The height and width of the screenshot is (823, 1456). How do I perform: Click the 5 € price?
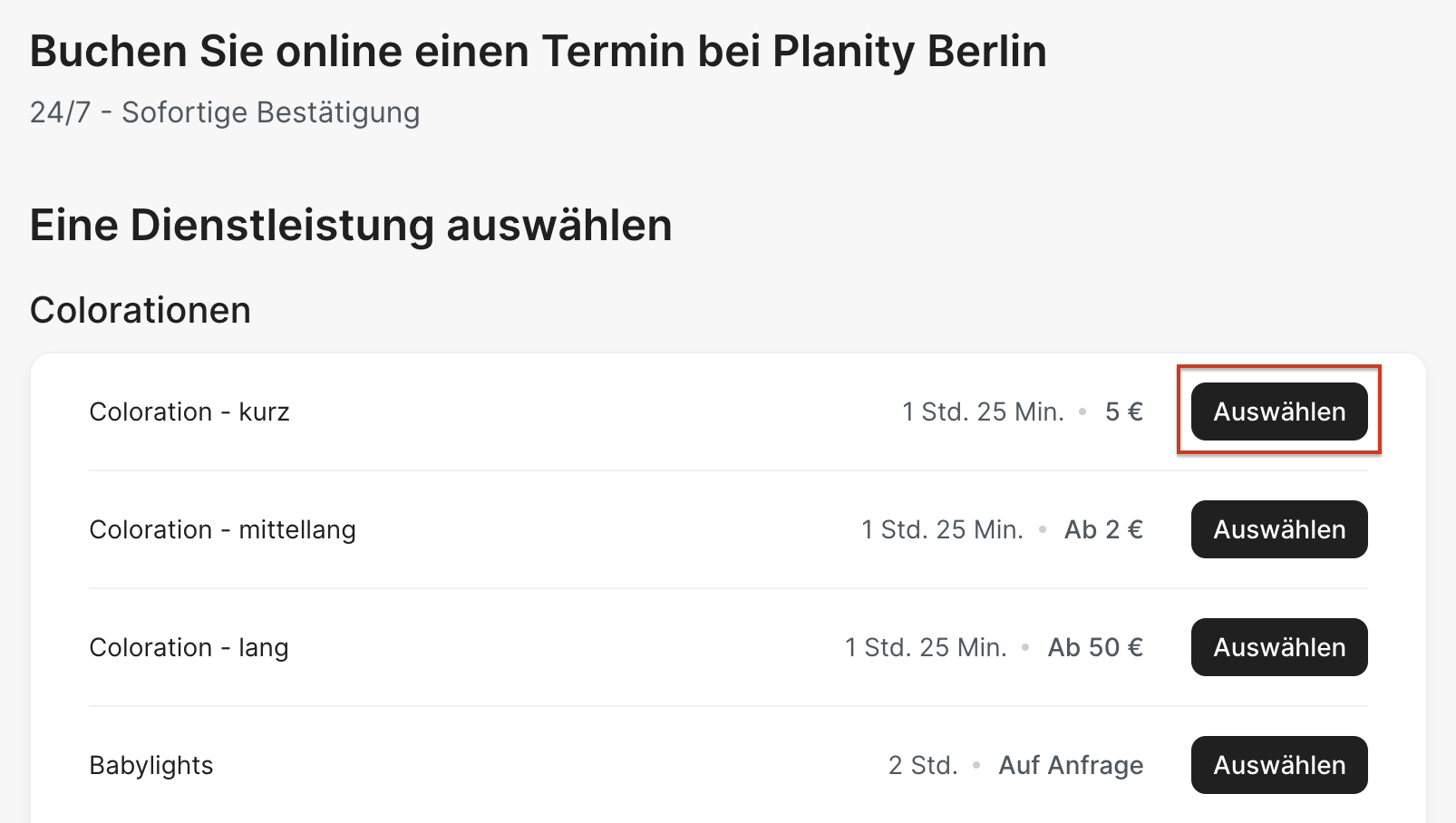tap(1123, 411)
